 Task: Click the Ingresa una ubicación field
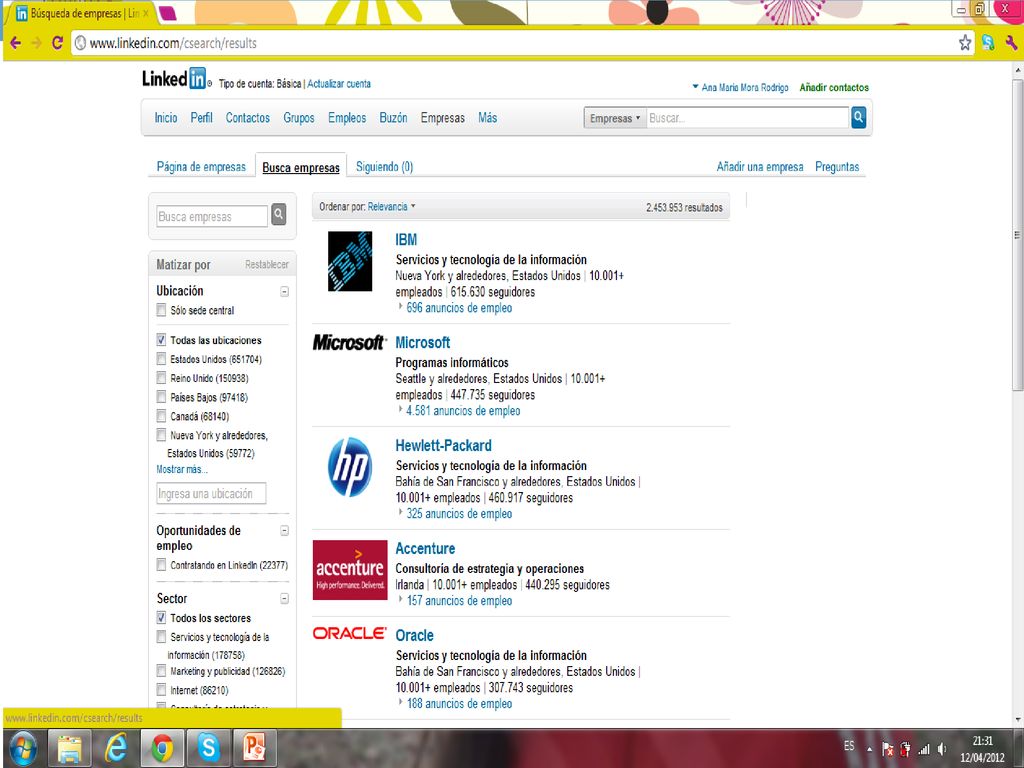211,494
